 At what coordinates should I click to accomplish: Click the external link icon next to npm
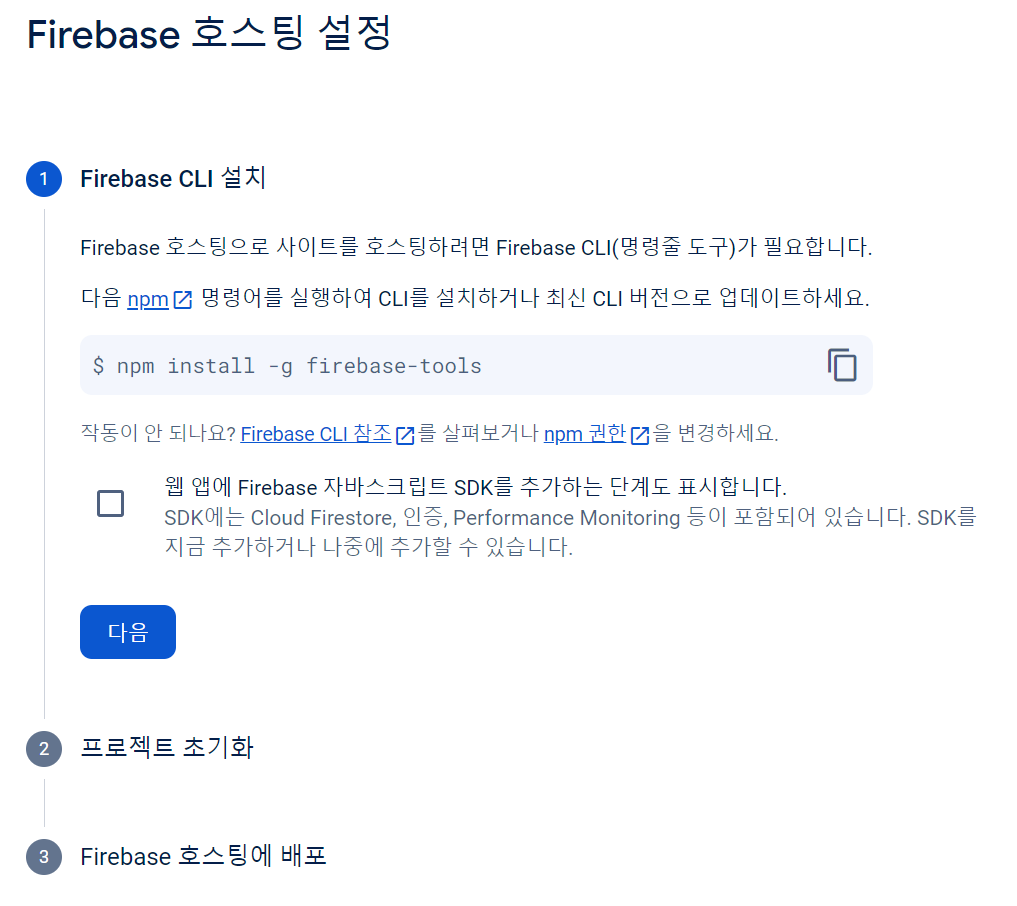coord(181,300)
